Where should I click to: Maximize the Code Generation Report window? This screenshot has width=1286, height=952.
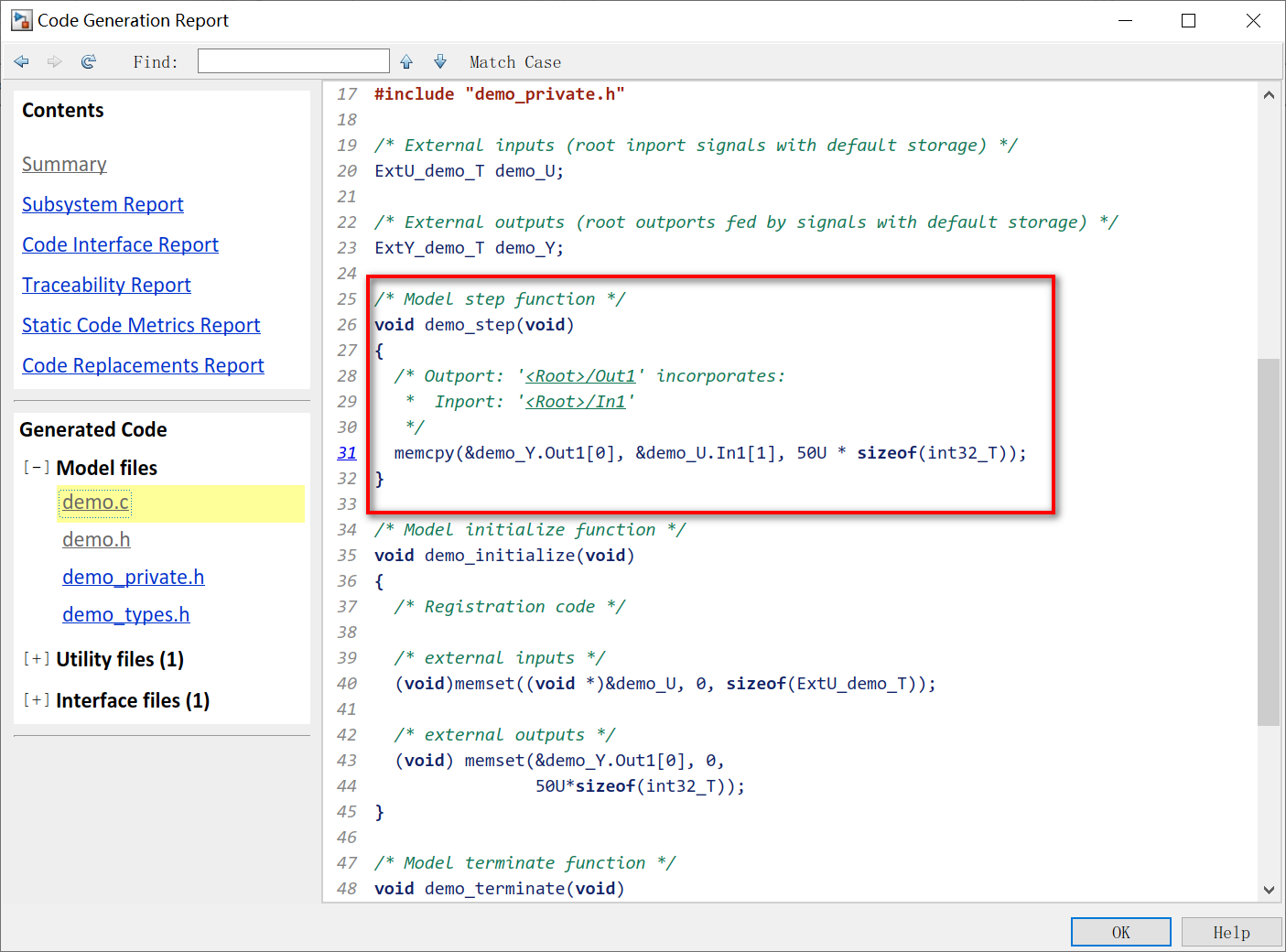1189,20
